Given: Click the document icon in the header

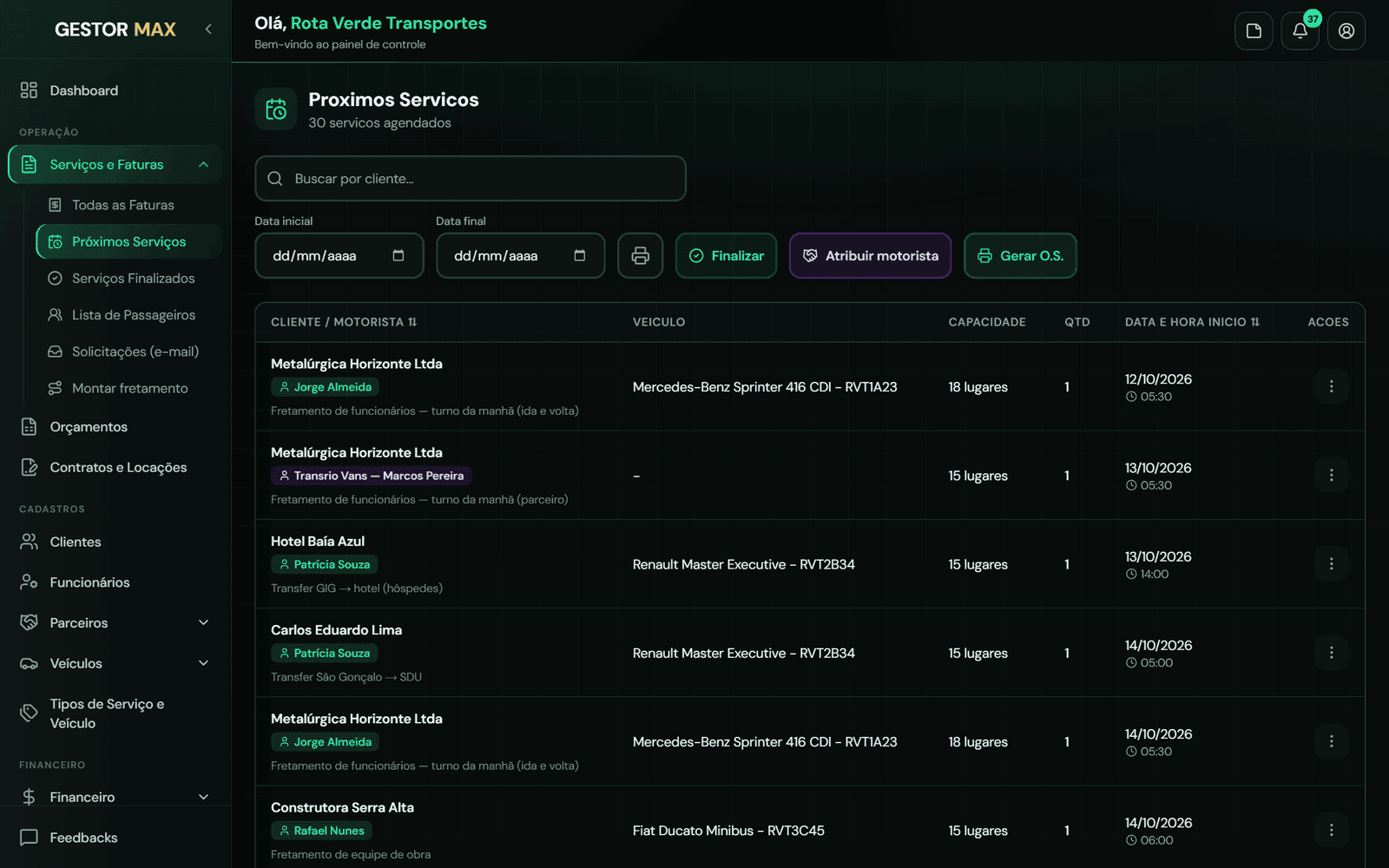Looking at the screenshot, I should (1254, 31).
